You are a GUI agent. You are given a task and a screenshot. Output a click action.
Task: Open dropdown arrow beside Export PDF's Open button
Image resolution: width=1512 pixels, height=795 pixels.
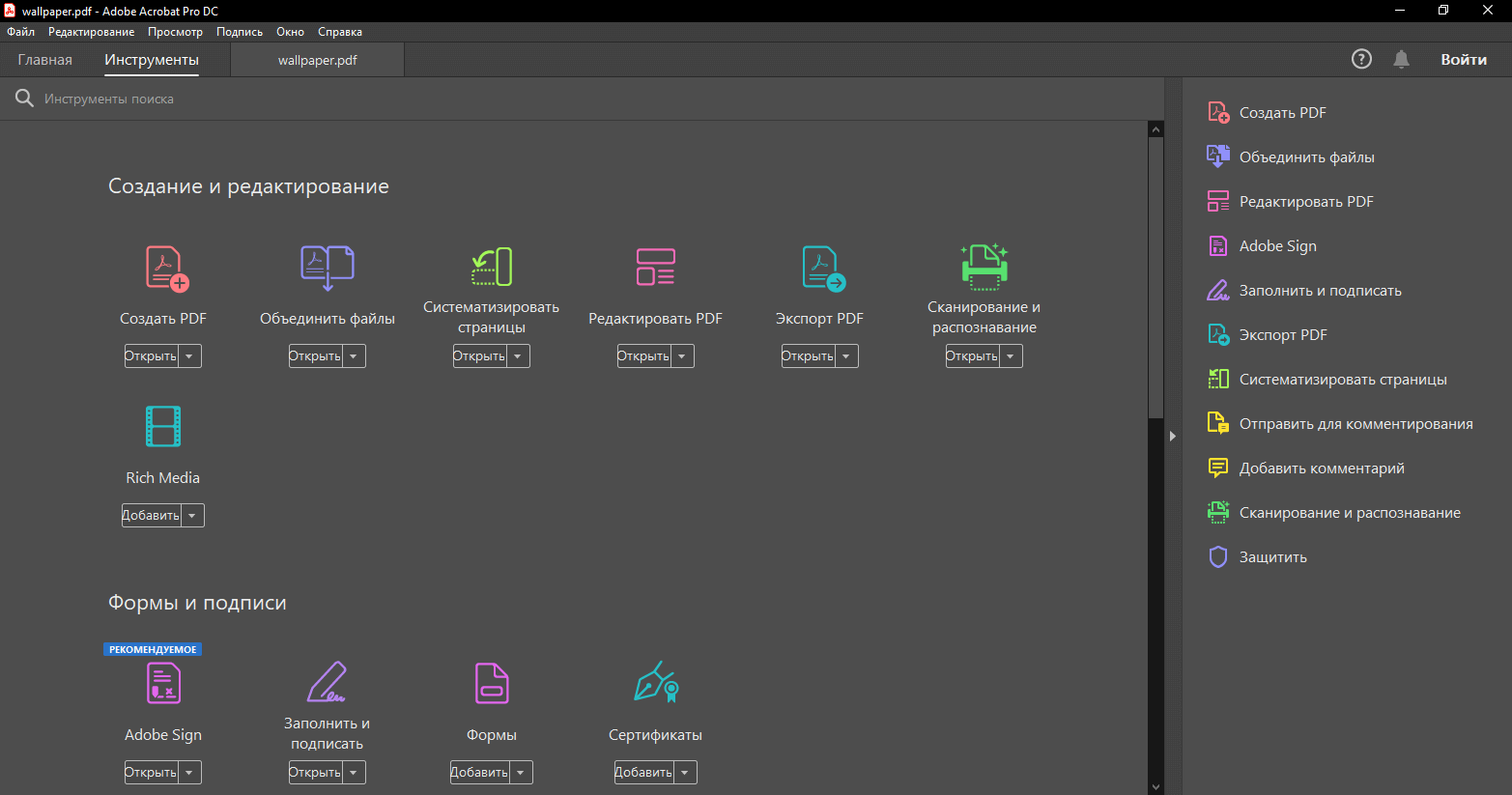pos(846,356)
